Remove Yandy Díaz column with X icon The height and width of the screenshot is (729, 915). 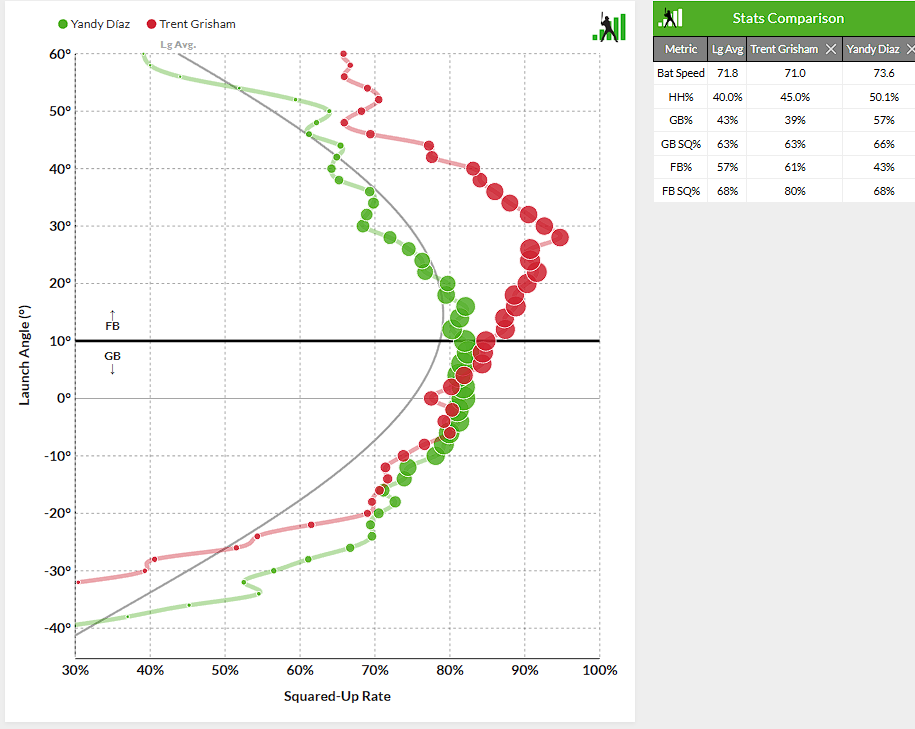click(x=906, y=49)
